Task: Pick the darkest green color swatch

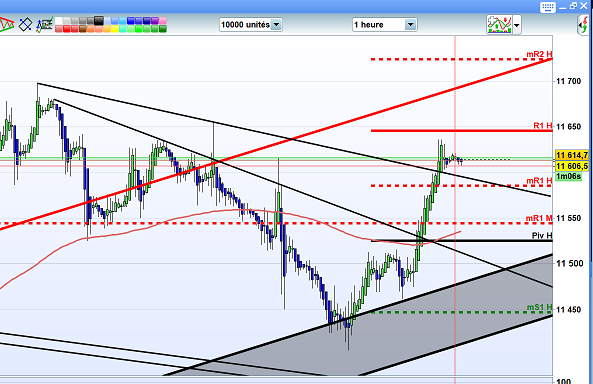Action: coord(163,29)
